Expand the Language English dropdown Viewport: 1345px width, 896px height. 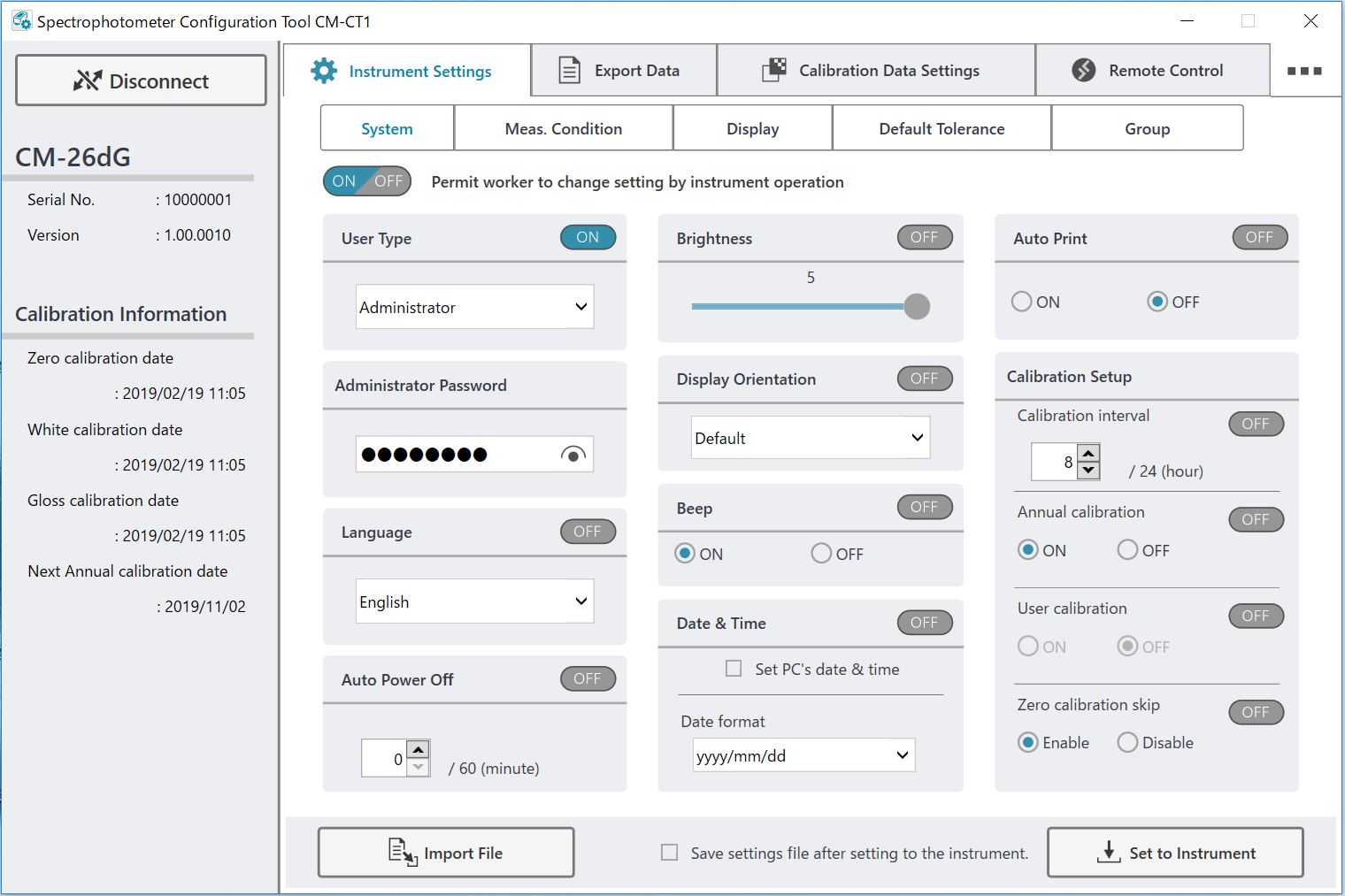474,601
